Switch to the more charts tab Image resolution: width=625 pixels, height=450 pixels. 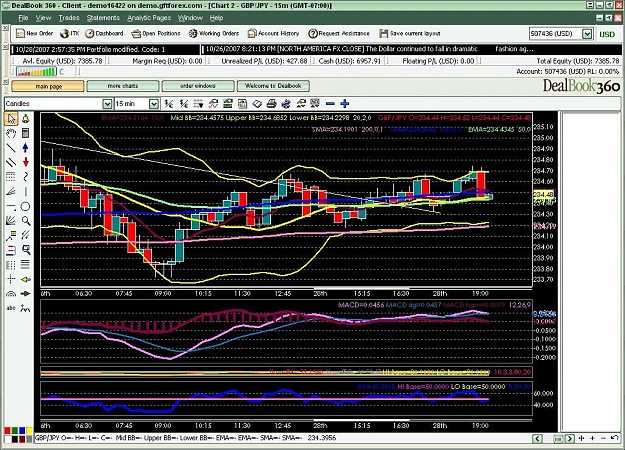point(123,86)
